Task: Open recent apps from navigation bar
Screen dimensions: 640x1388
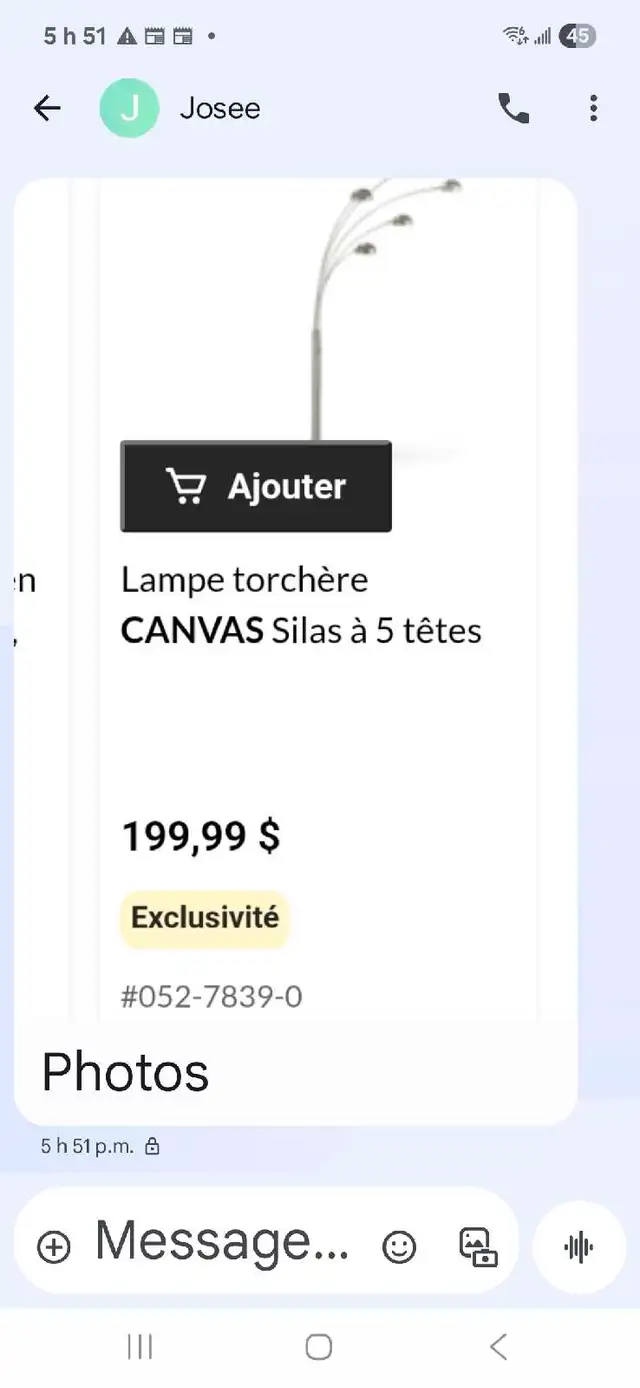Action: [x=140, y=1347]
